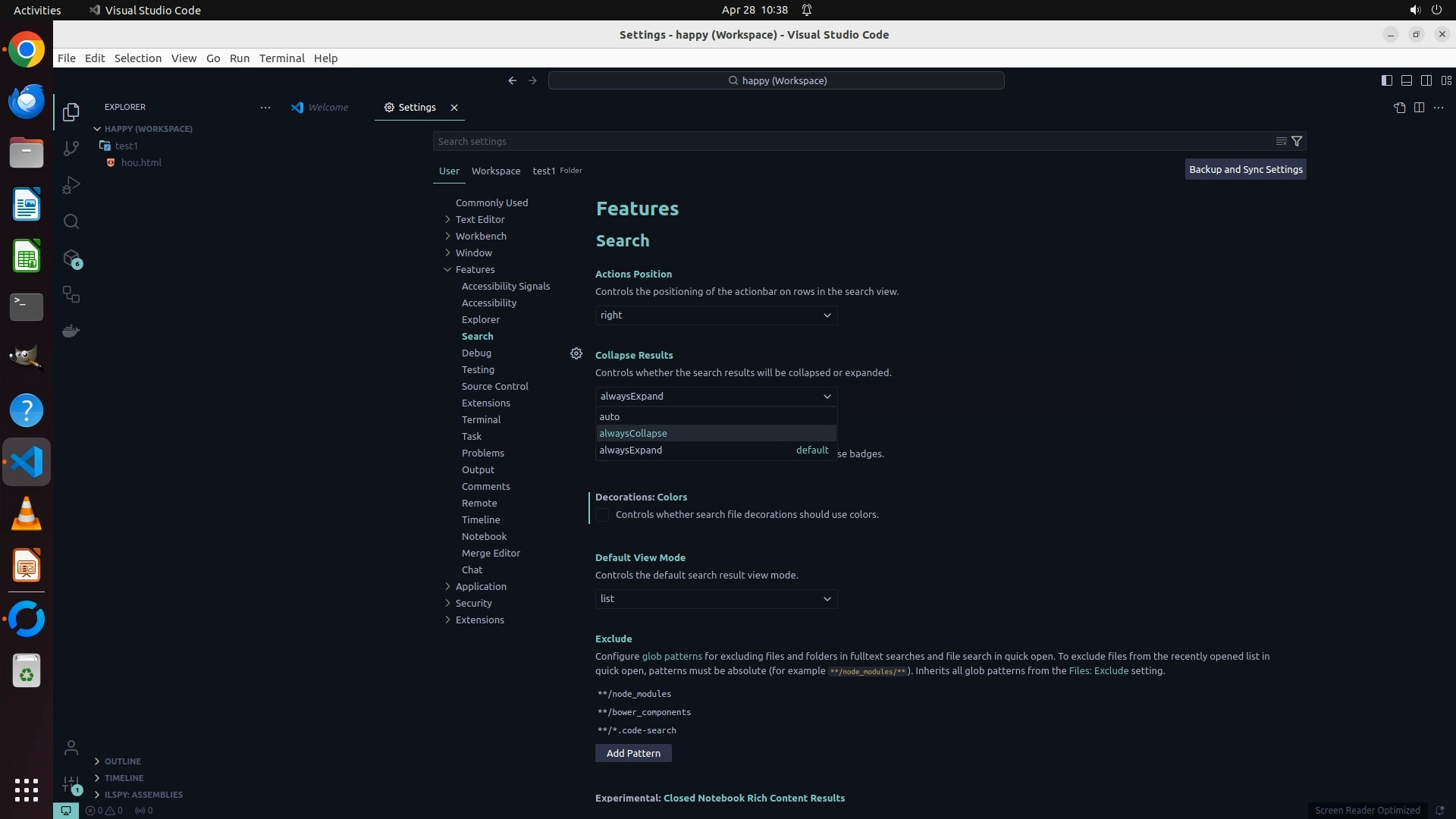Screen dimensions: 1456x819
Task: Open the Actions Position dropdown
Action: (x=715, y=315)
